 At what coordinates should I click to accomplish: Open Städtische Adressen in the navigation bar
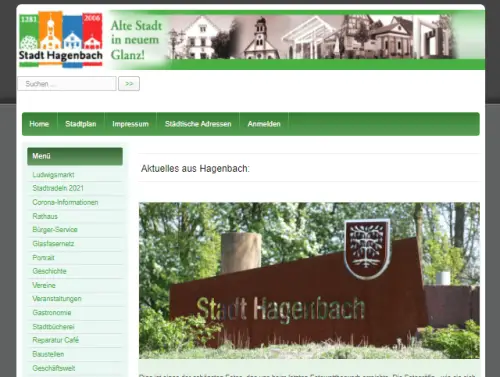[198, 124]
